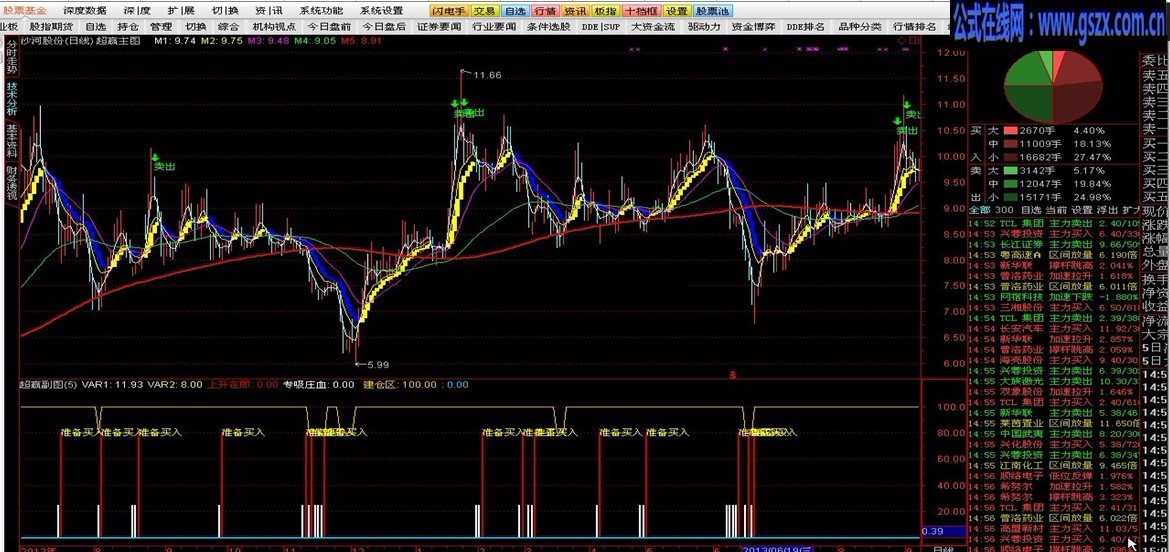This screenshot has height=552, width=1170.
Task: Open the 深度数据 menu
Action: [84, 10]
